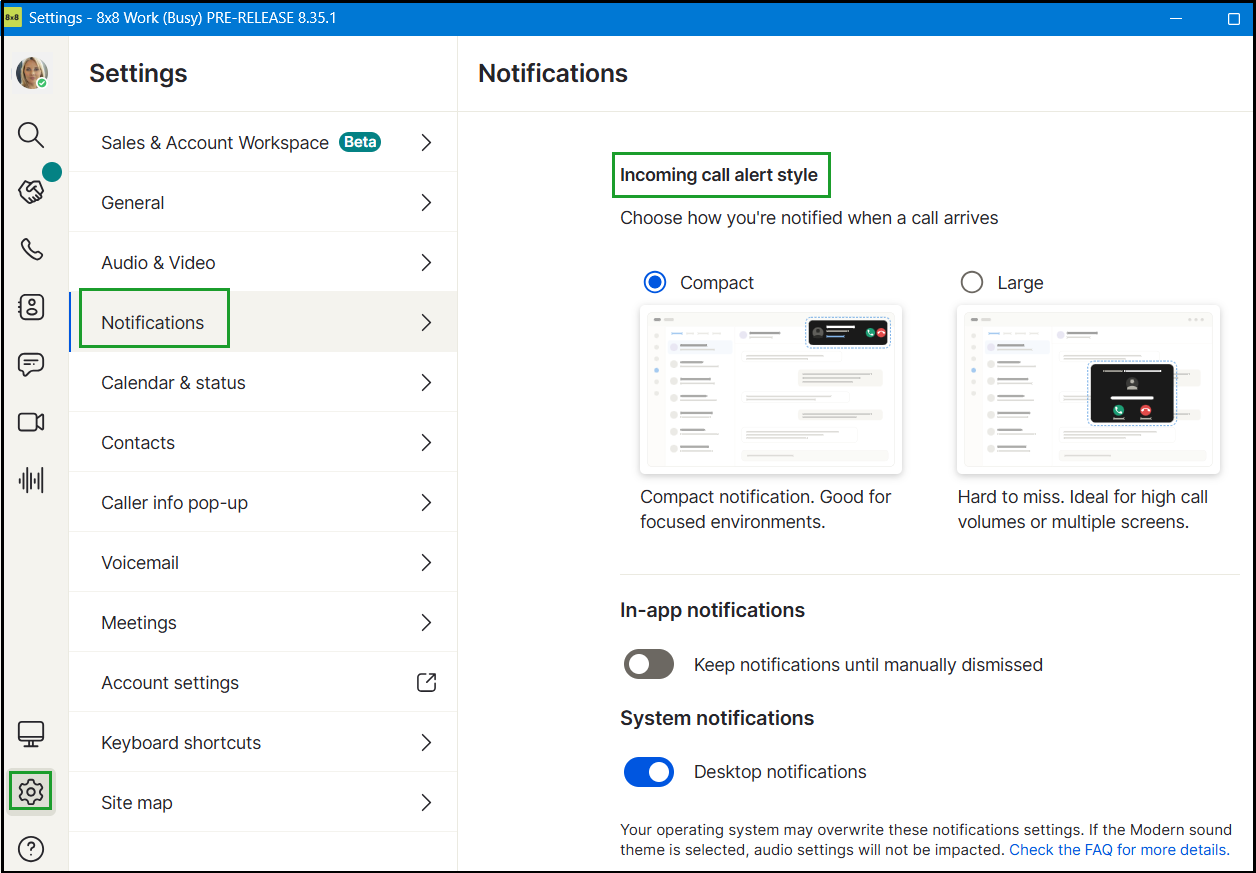Screen dimensions: 1256x873
Task: Follow Check the FAQ for more details link
Action: 1119,850
